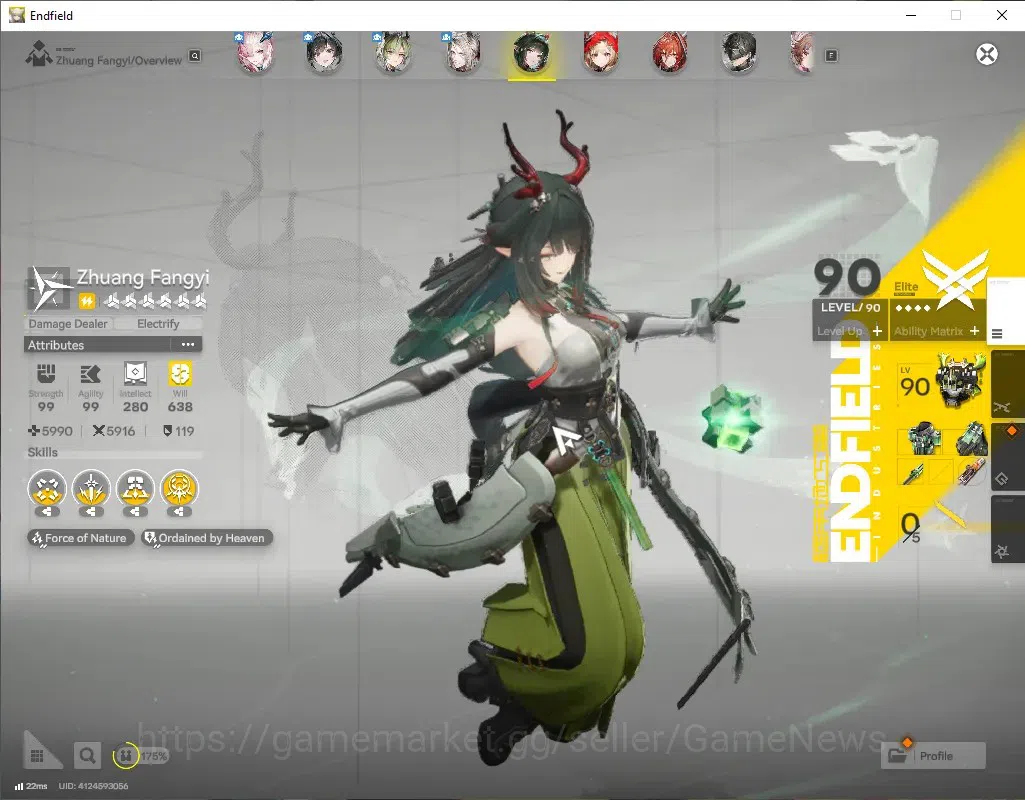Open the grid menu icon bottom-left

click(38, 754)
